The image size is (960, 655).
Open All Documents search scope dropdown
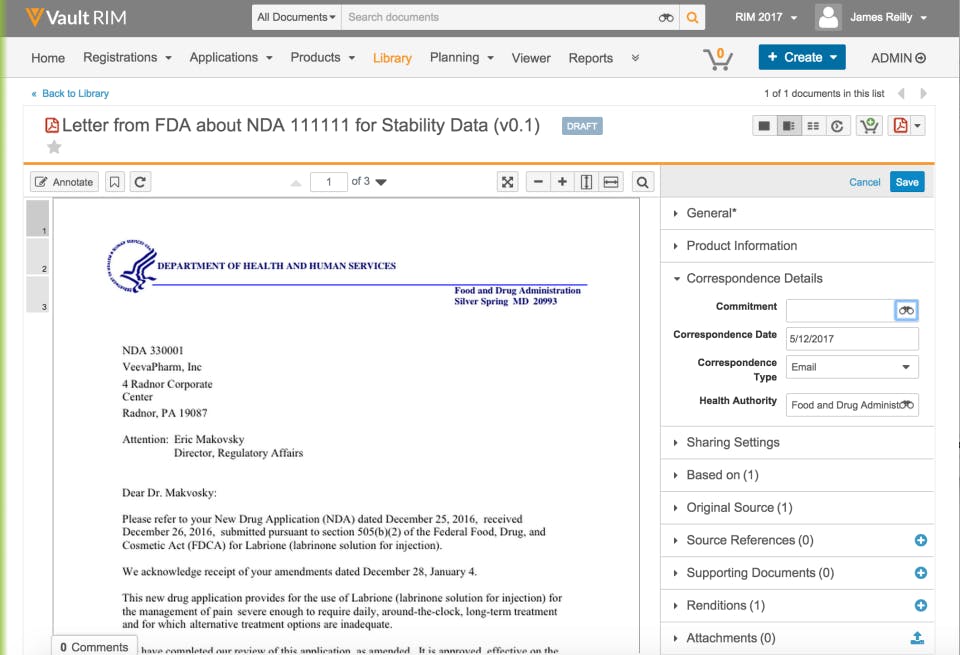(x=296, y=17)
